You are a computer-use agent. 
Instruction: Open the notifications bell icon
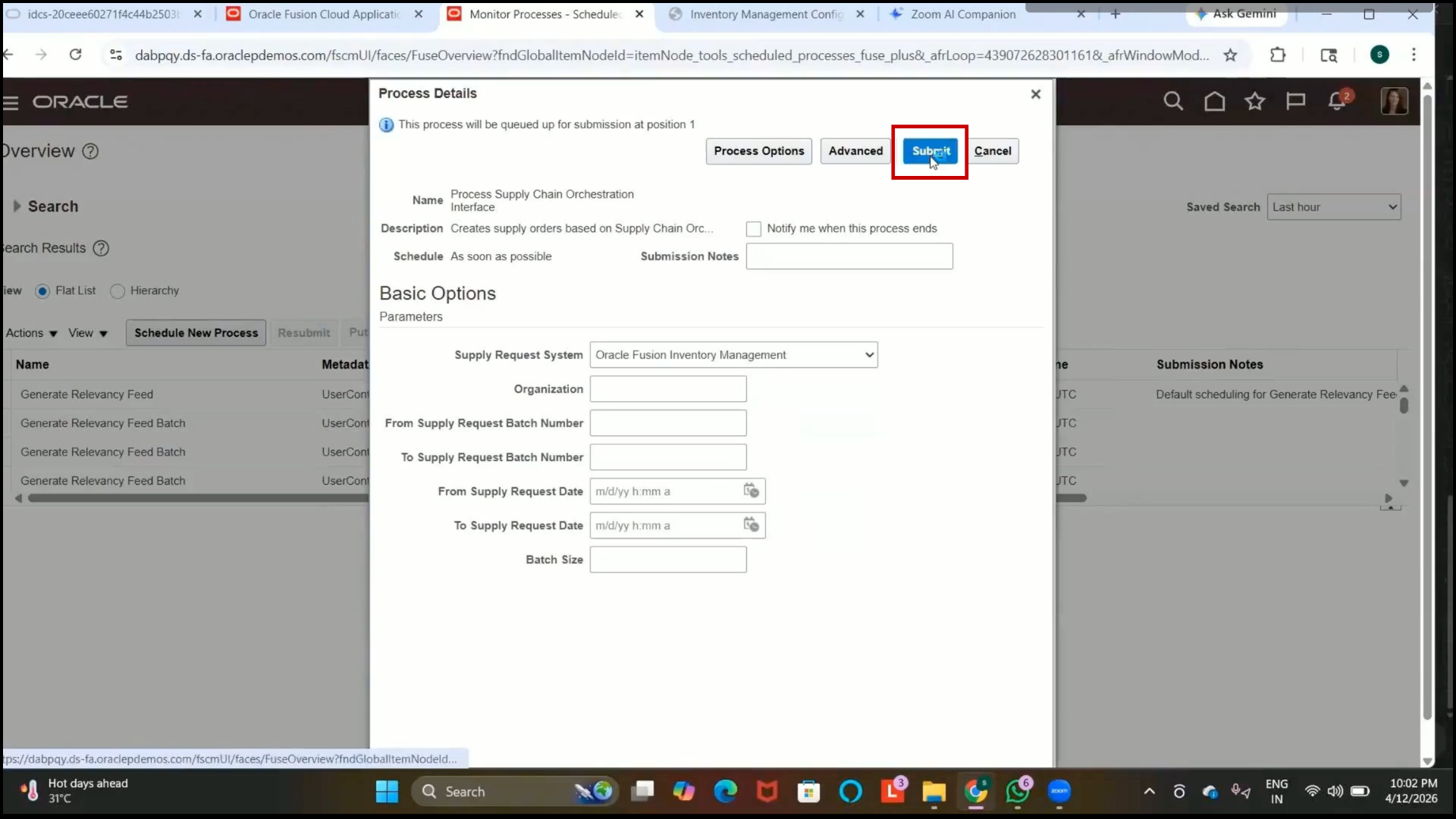[1338, 101]
